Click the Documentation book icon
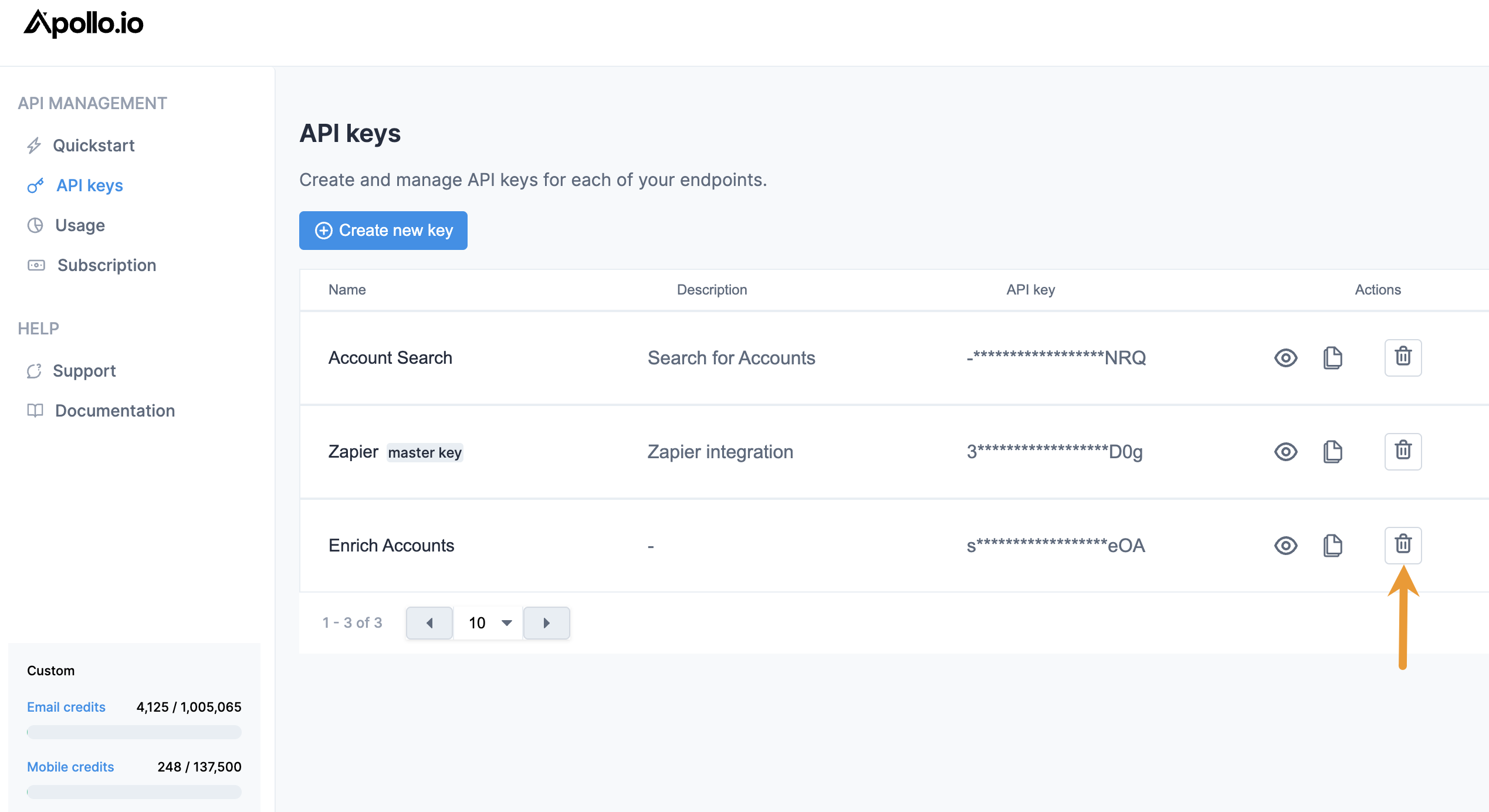This screenshot has width=1489, height=812. pyautogui.click(x=35, y=411)
